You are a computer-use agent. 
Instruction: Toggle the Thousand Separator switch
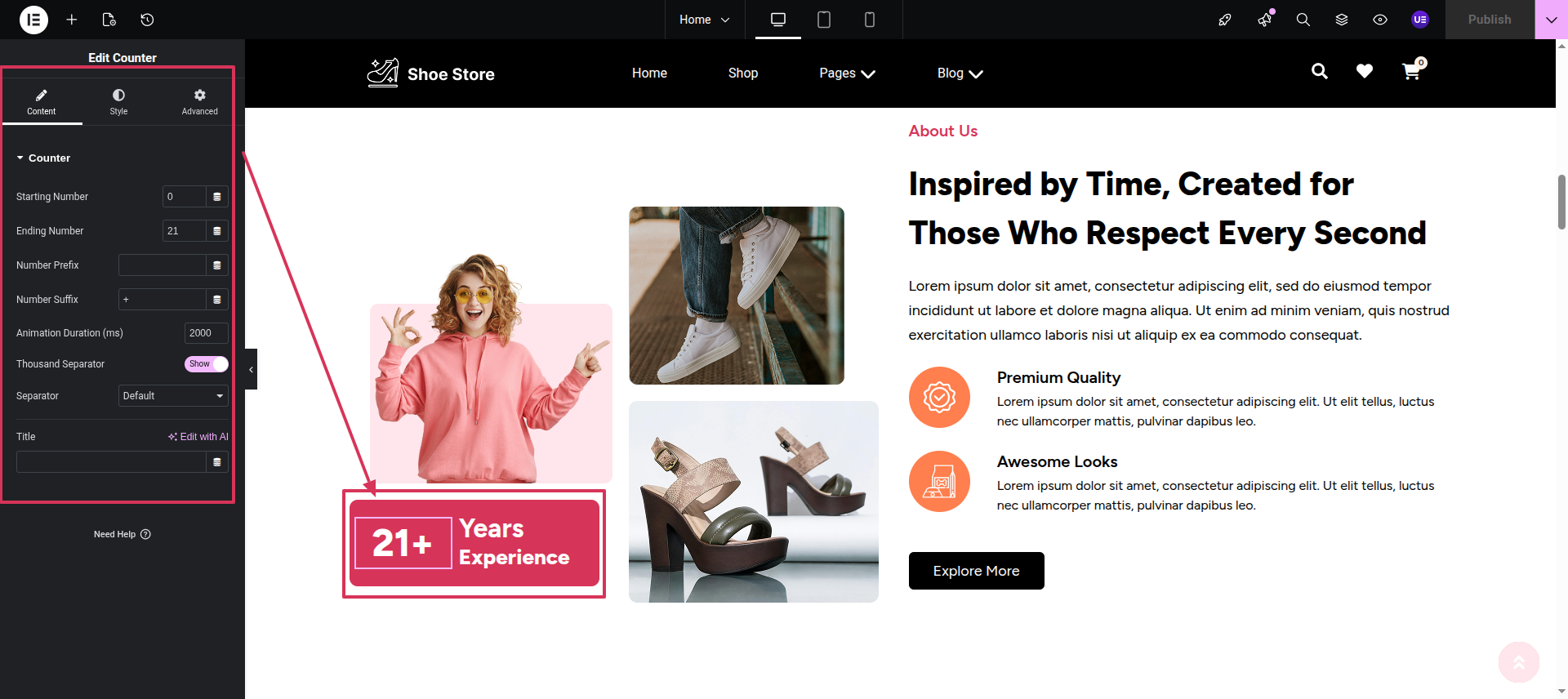[x=206, y=364]
